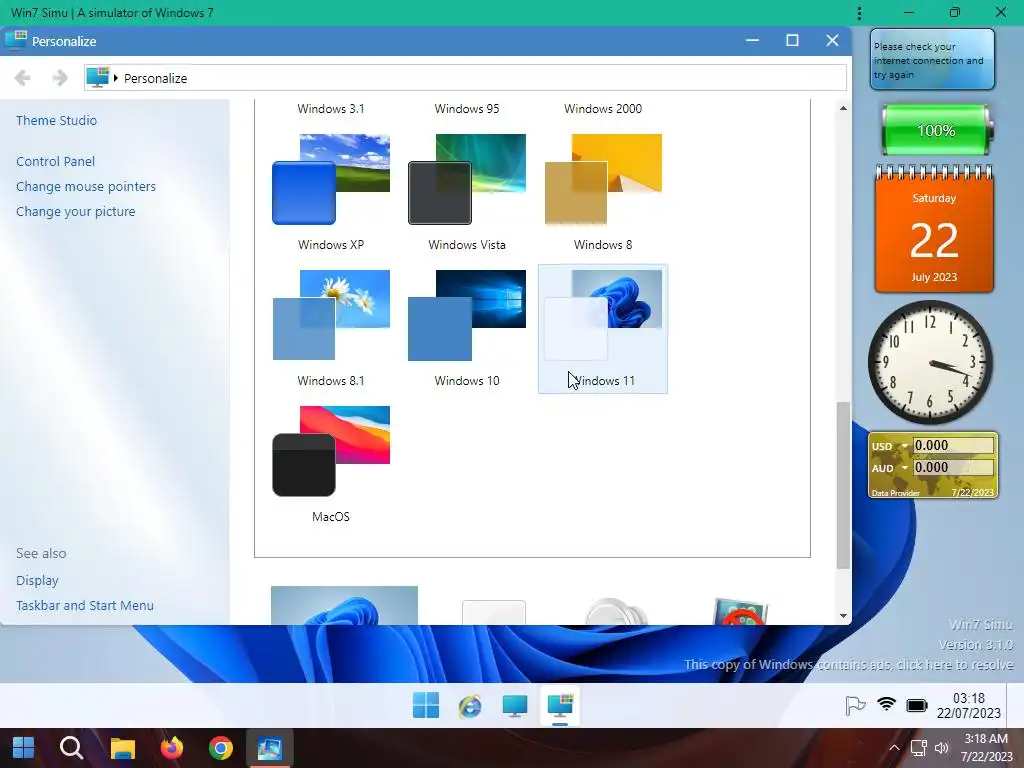Click the simulated taskbar clock 03:18

point(968,706)
